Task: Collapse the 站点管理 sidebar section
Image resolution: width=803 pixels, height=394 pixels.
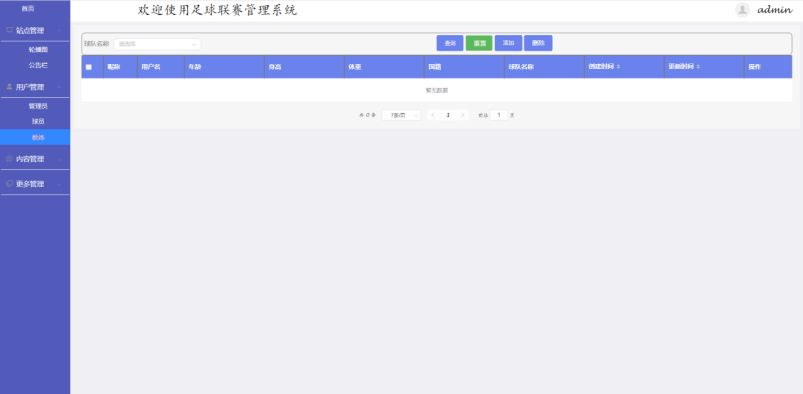Action: coord(35,30)
